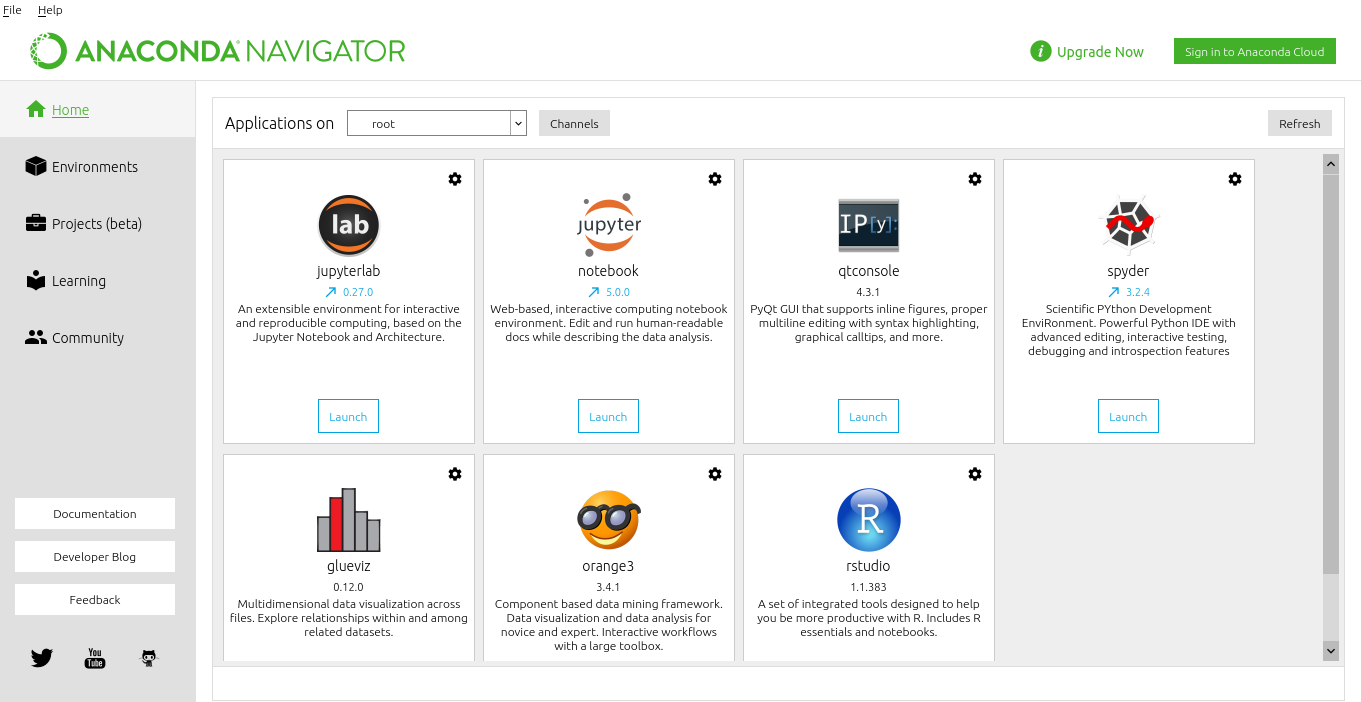1361x702 pixels.
Task: Click the 'Applications on' label
Action: tap(280, 123)
